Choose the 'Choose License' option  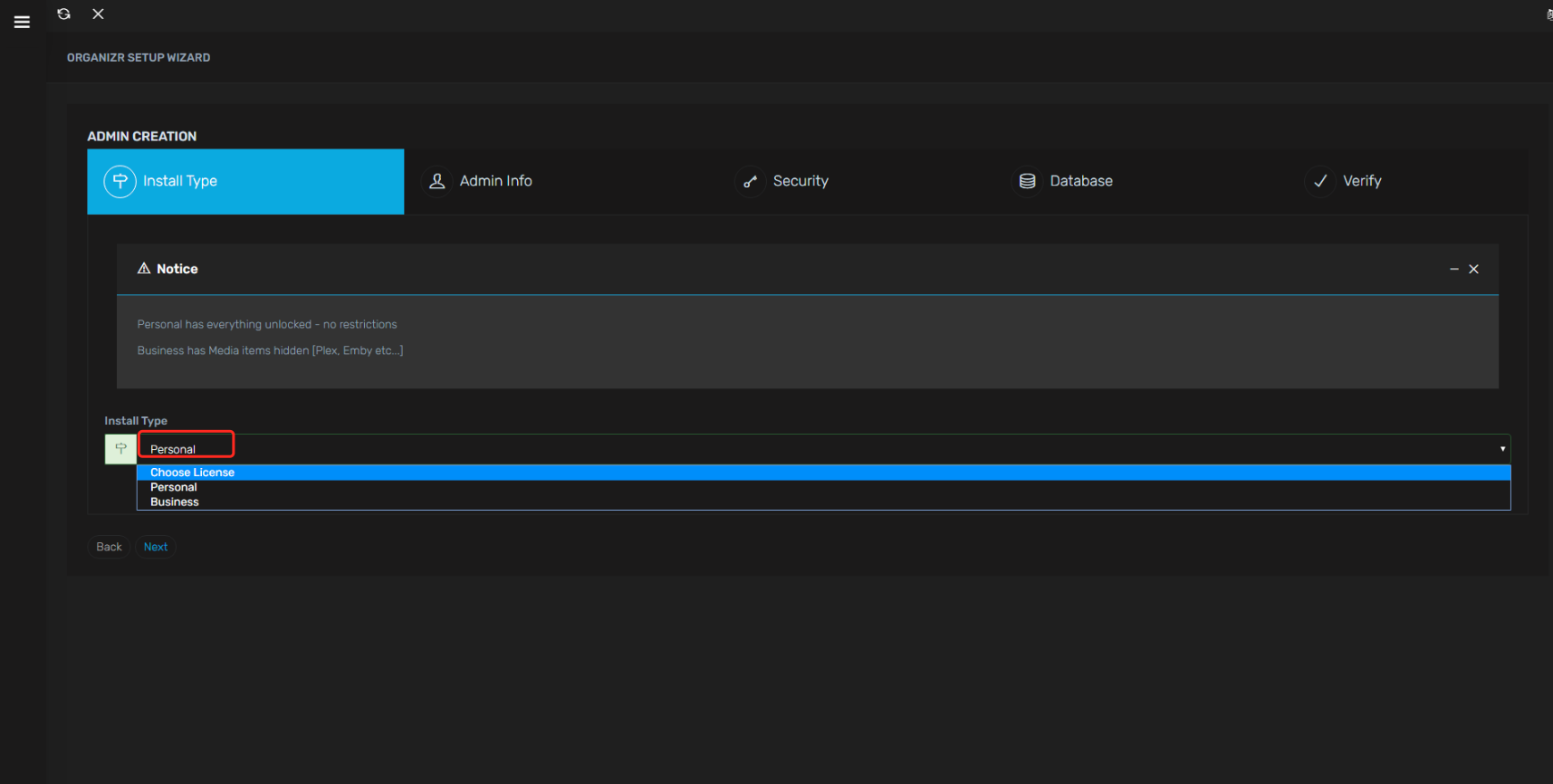click(823, 473)
